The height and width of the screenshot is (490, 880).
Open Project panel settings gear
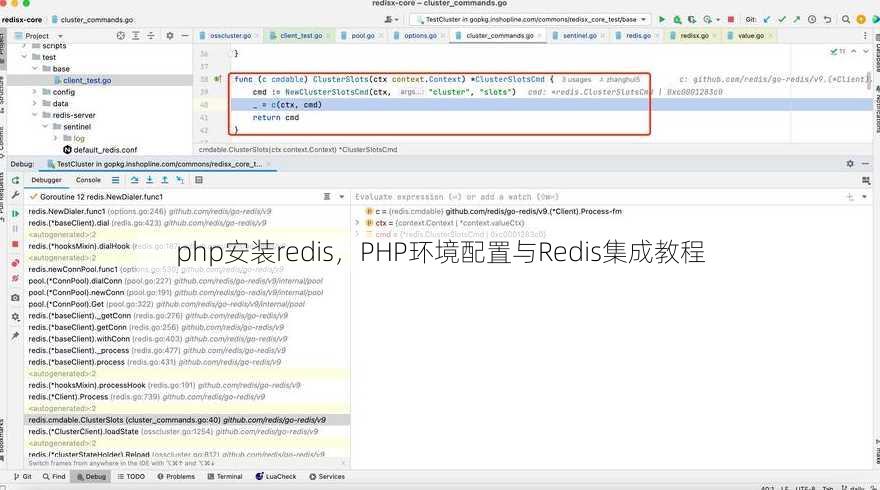(169, 35)
